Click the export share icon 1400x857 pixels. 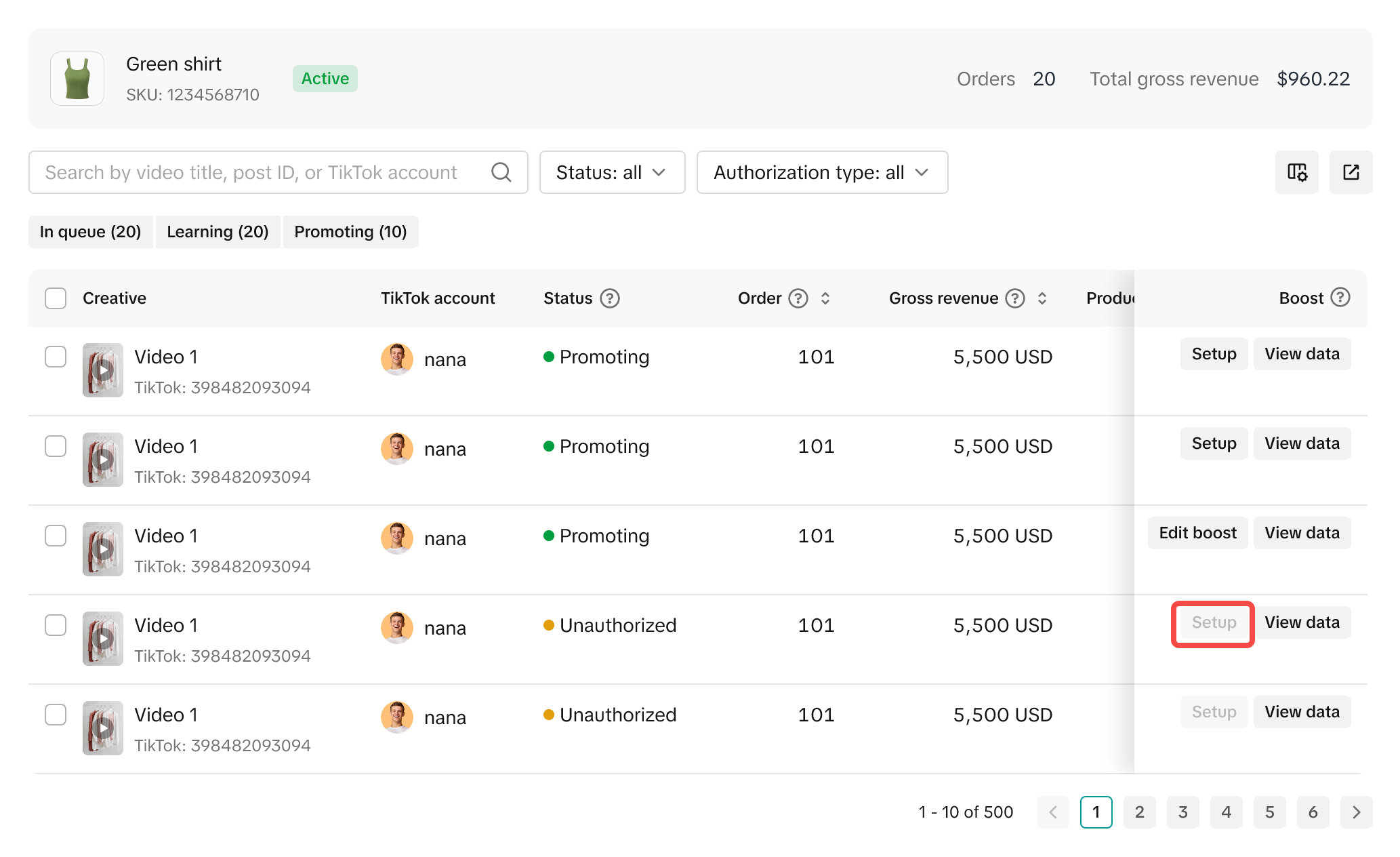pos(1351,172)
